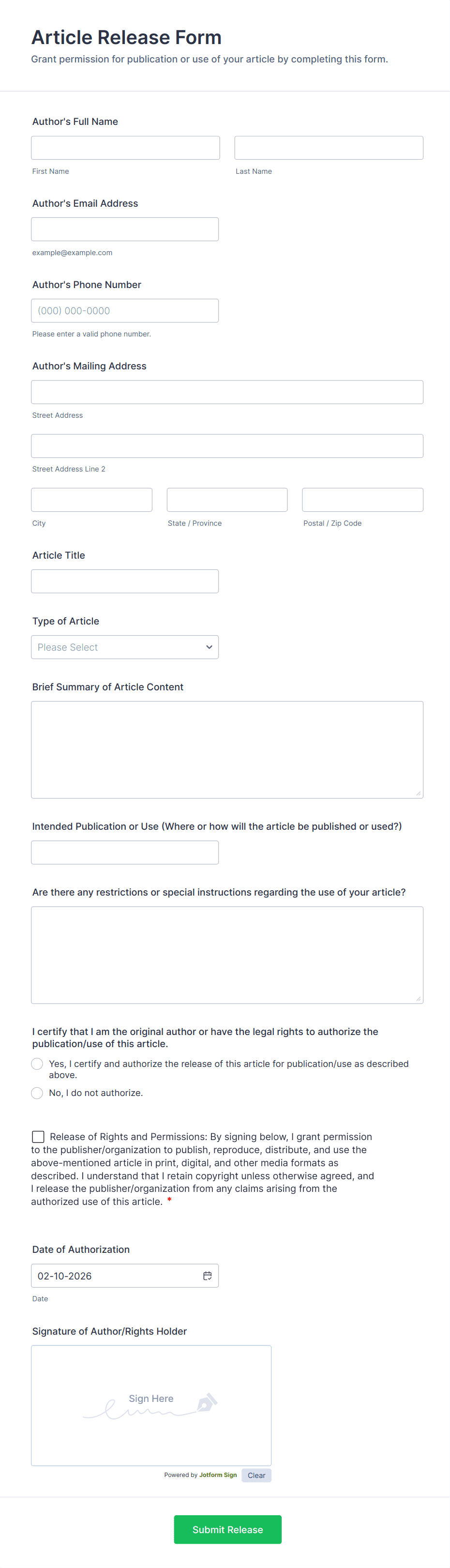Select the Author's Email Address input
This screenshot has height=1568, width=450.
point(125,229)
